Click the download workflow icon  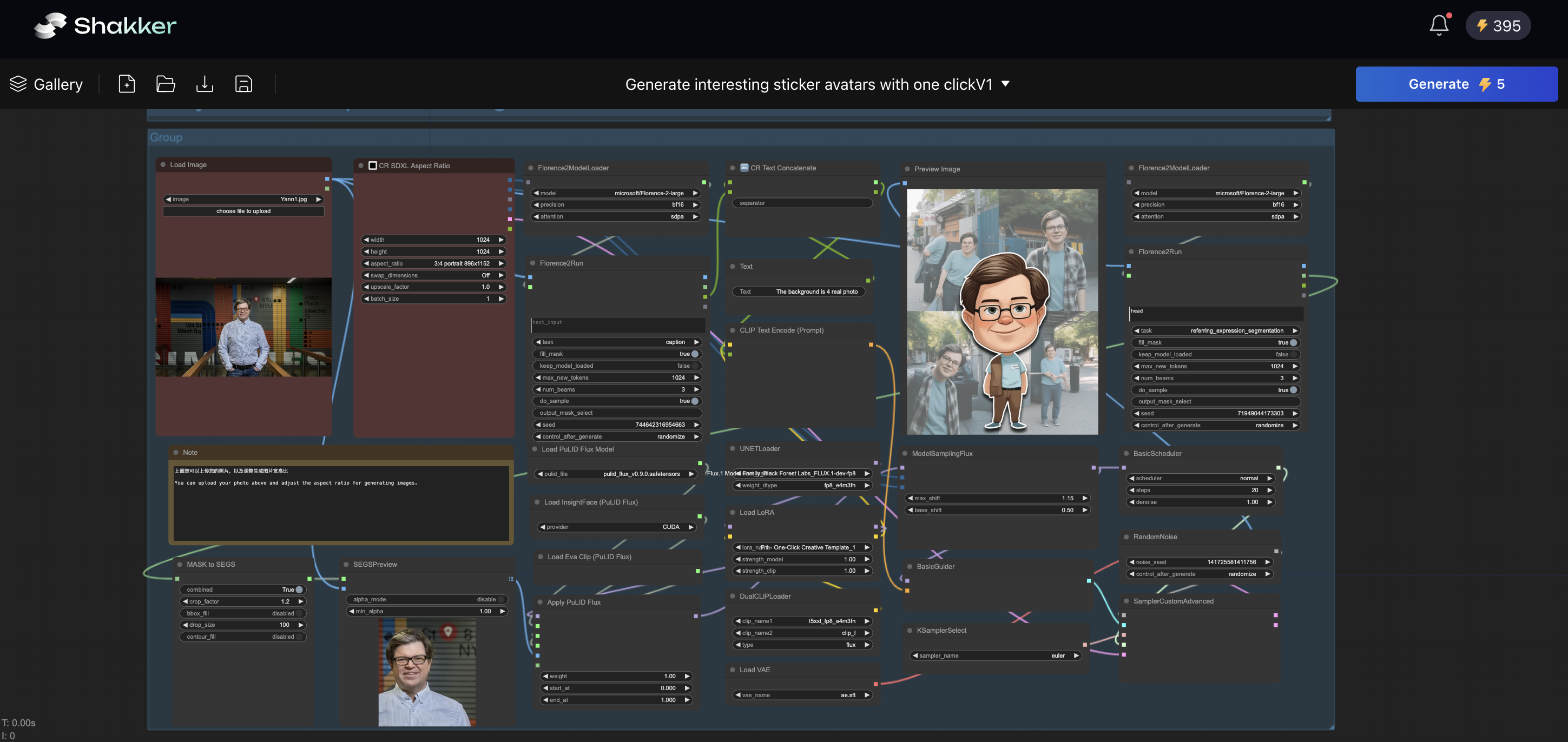(205, 84)
